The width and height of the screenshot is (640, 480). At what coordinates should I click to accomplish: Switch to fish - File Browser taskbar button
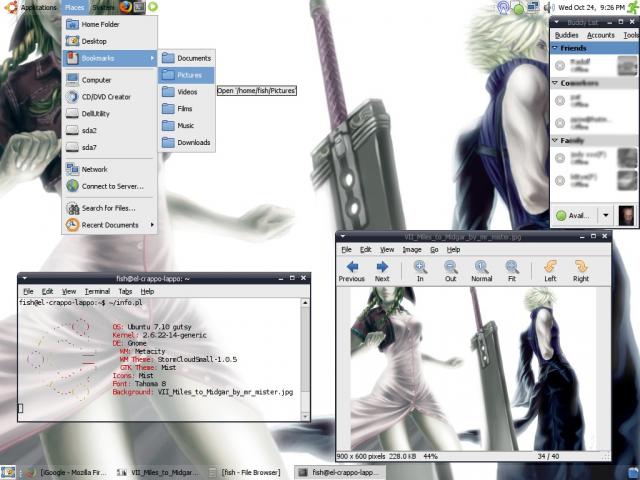pyautogui.click(x=245, y=472)
